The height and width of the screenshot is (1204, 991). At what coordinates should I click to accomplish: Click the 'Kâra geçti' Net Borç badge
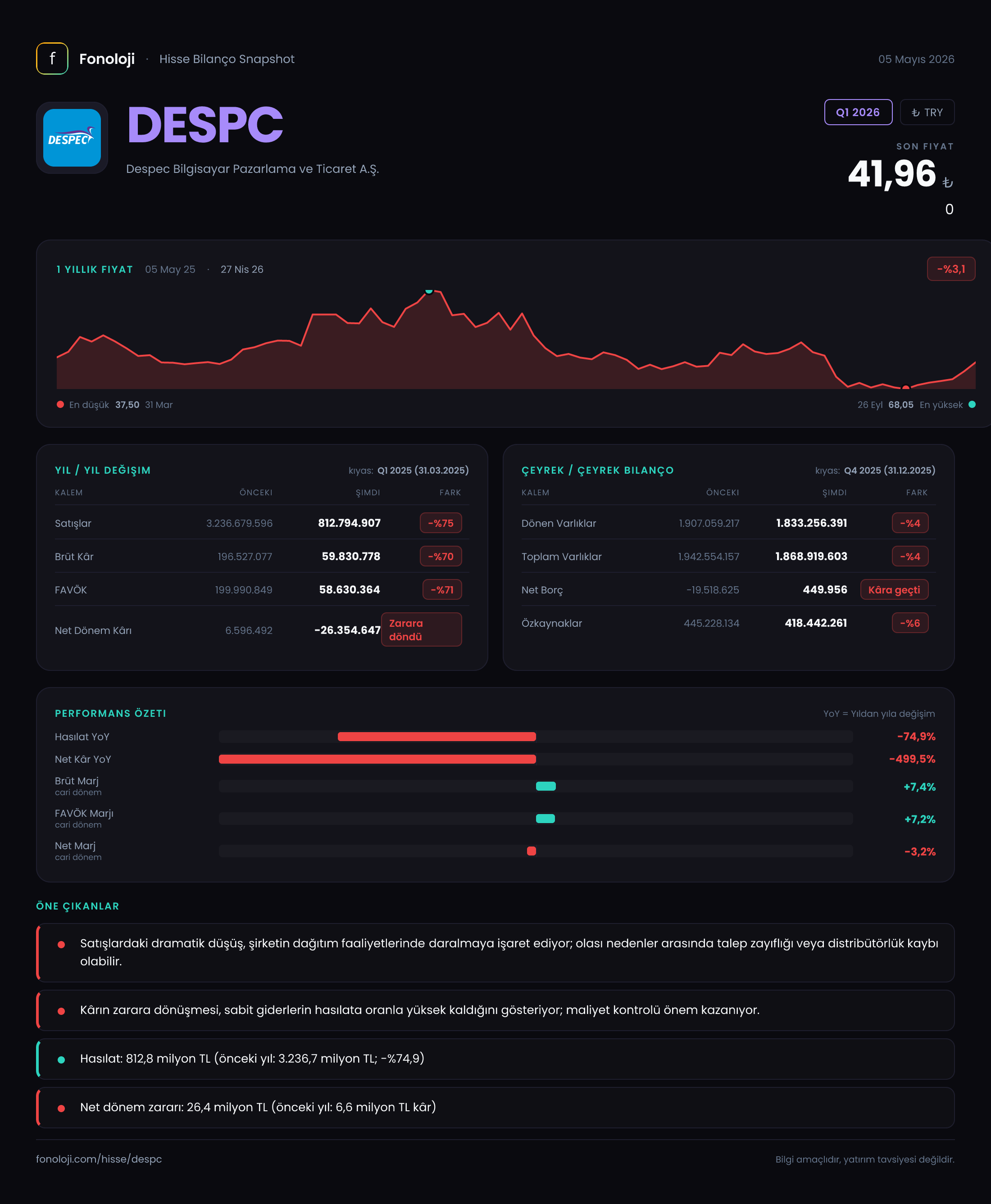tap(894, 590)
